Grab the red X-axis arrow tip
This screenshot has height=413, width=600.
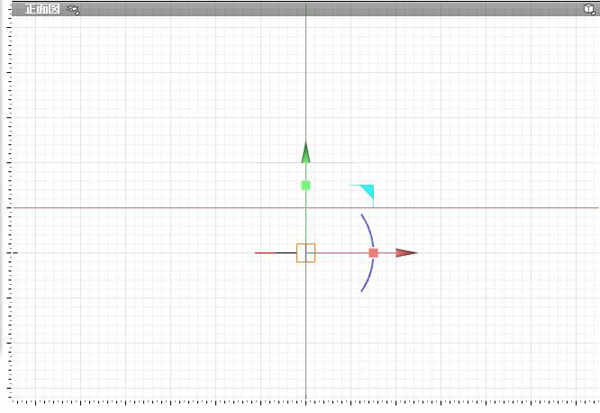(x=406, y=253)
